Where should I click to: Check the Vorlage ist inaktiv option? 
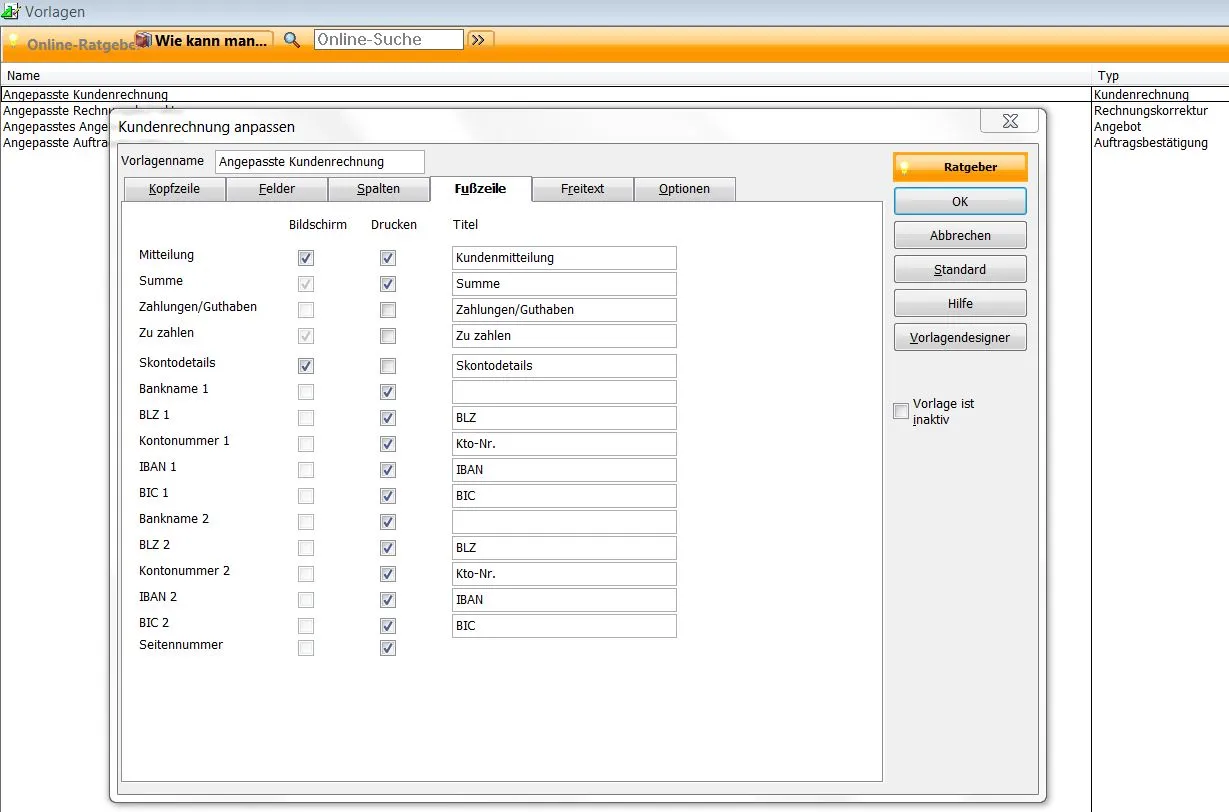[x=900, y=411]
